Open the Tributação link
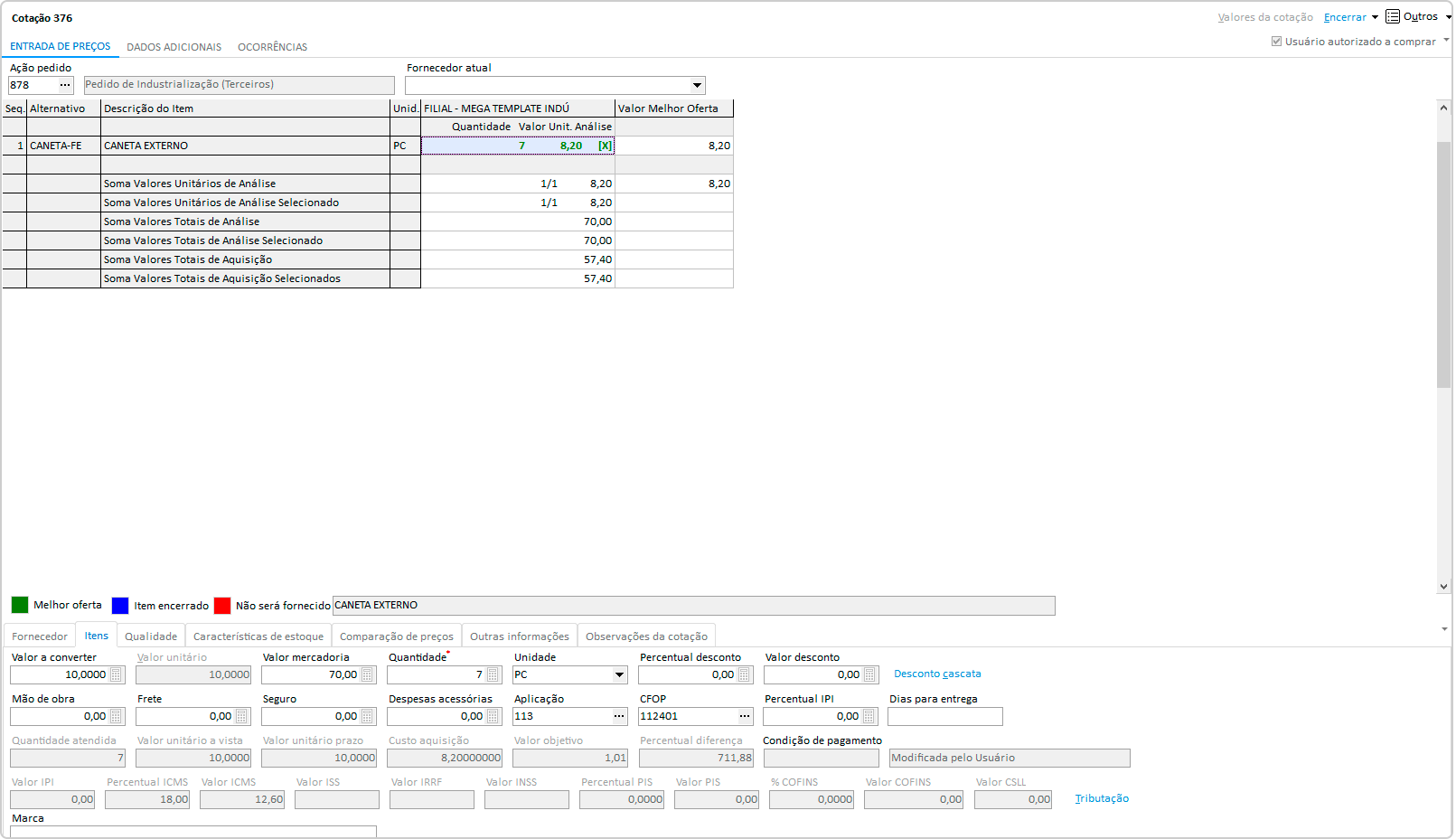 pos(1102,799)
